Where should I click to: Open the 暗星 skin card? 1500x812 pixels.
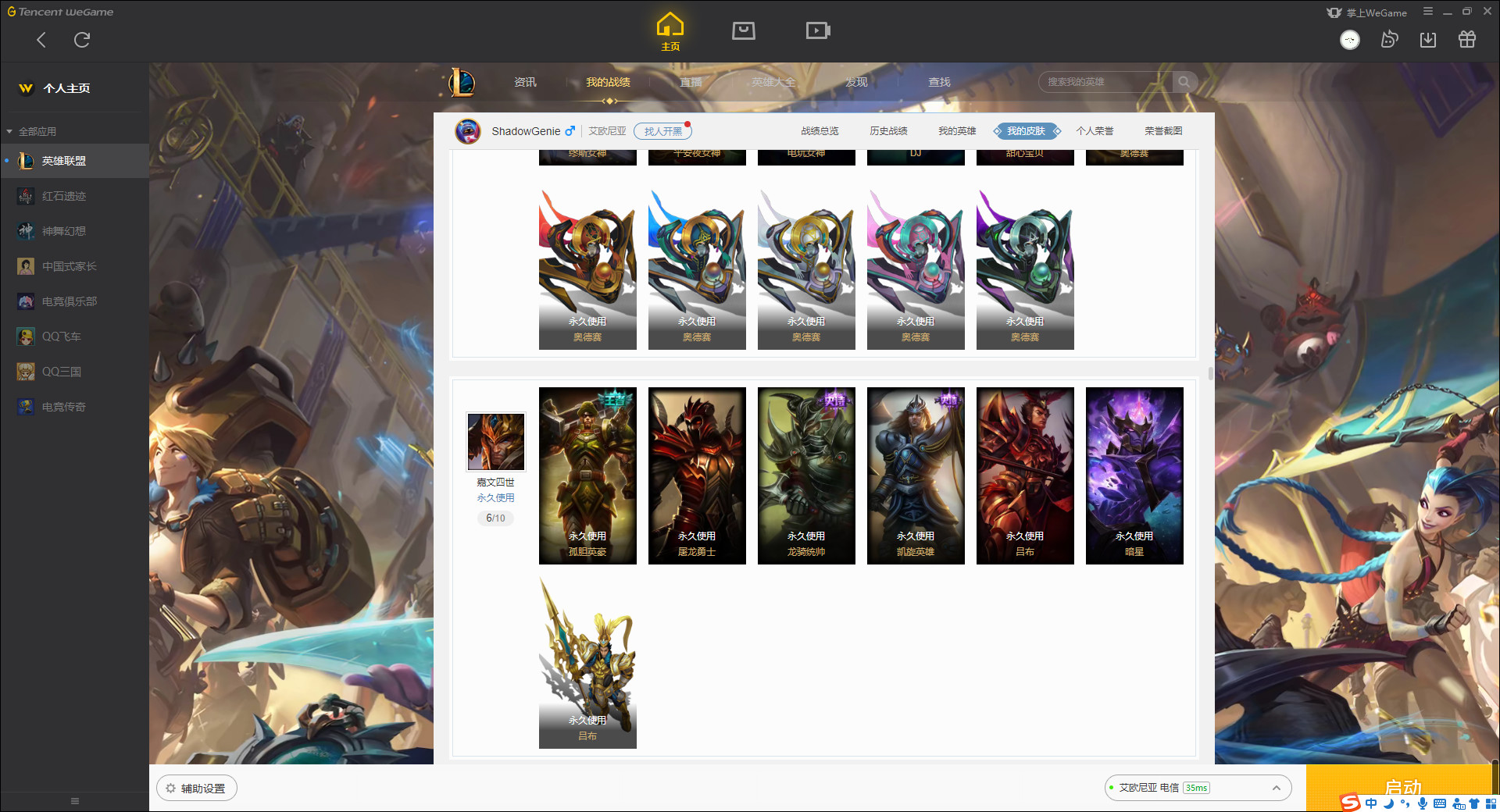point(1134,475)
